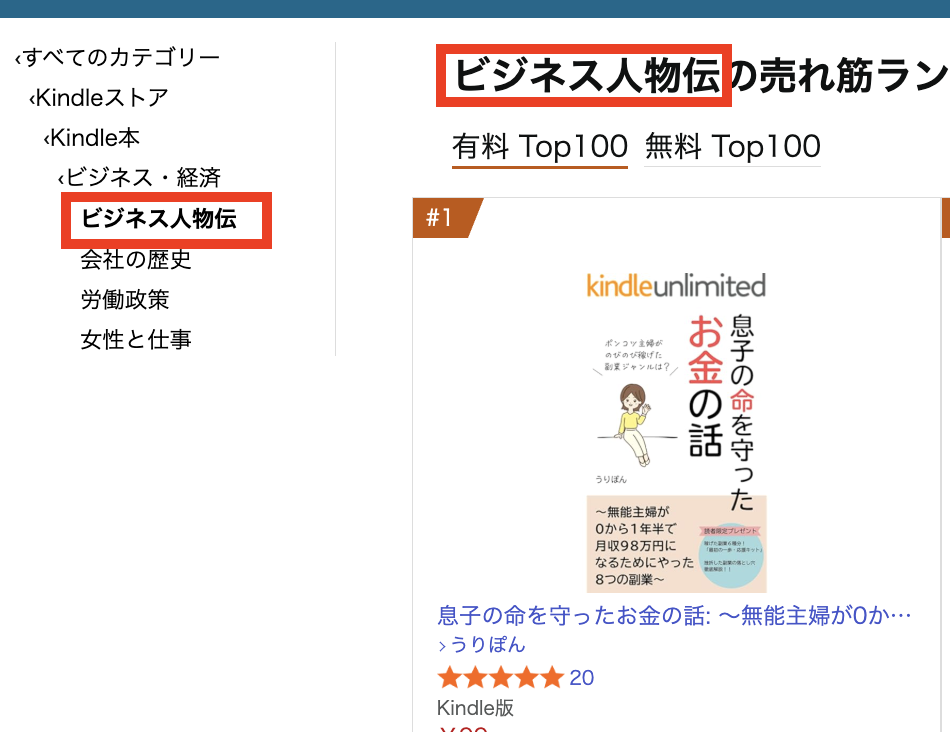Open 女性と仕事 category
The height and width of the screenshot is (732, 950).
136,340
